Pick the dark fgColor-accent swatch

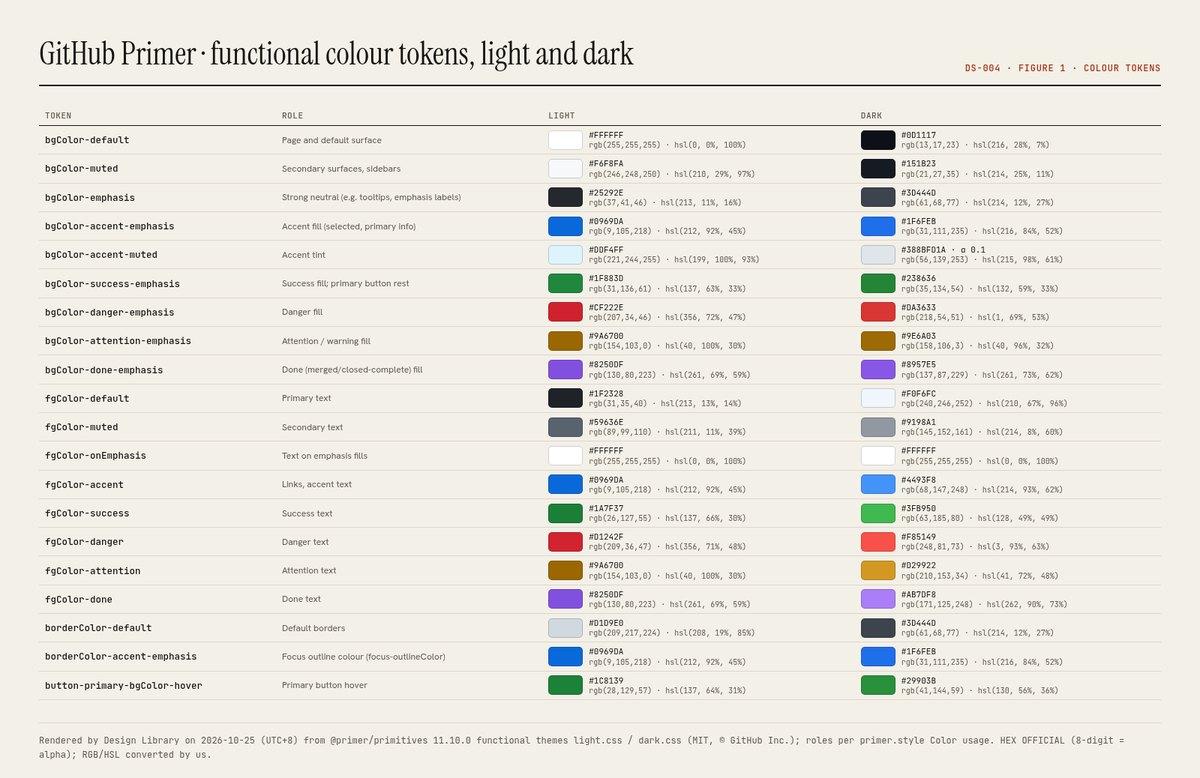click(x=878, y=484)
